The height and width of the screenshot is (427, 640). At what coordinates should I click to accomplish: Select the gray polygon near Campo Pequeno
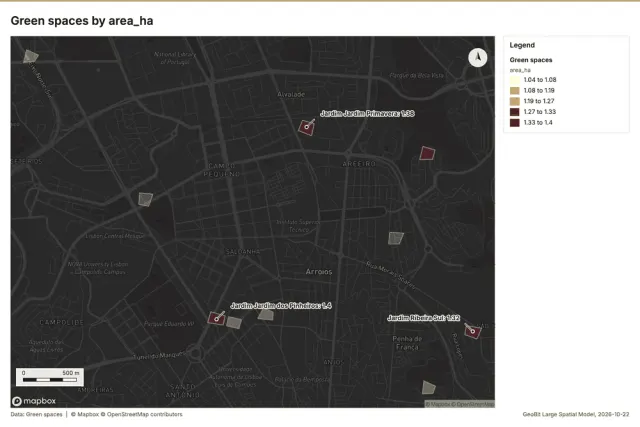pyautogui.click(x=145, y=199)
